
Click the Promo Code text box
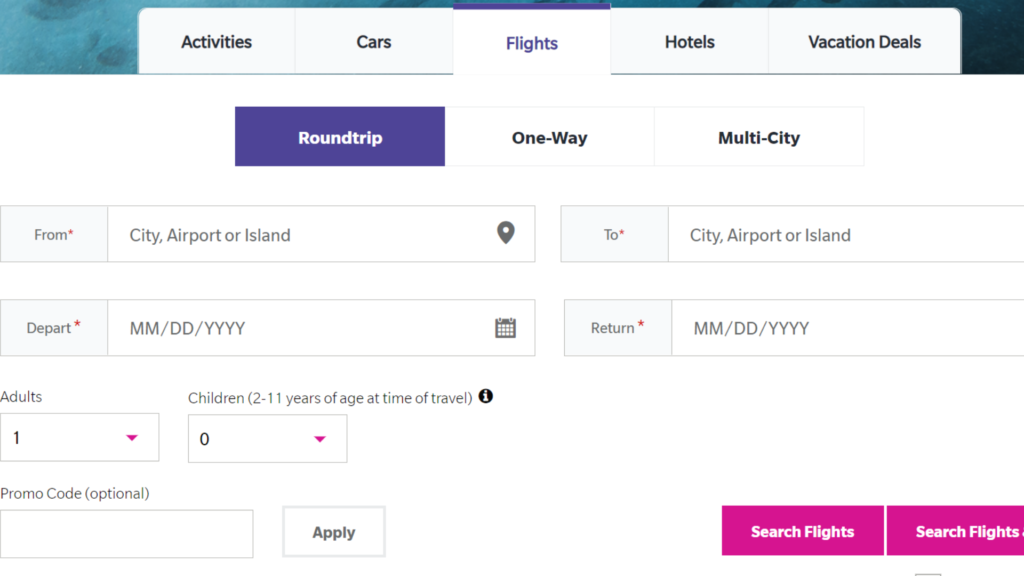tap(127, 534)
